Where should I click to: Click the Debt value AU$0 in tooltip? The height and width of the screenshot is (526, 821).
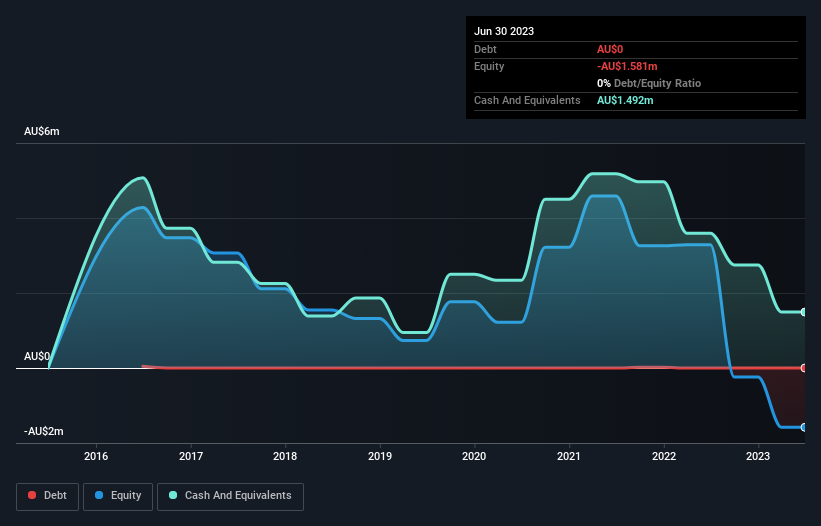[x=610, y=49]
